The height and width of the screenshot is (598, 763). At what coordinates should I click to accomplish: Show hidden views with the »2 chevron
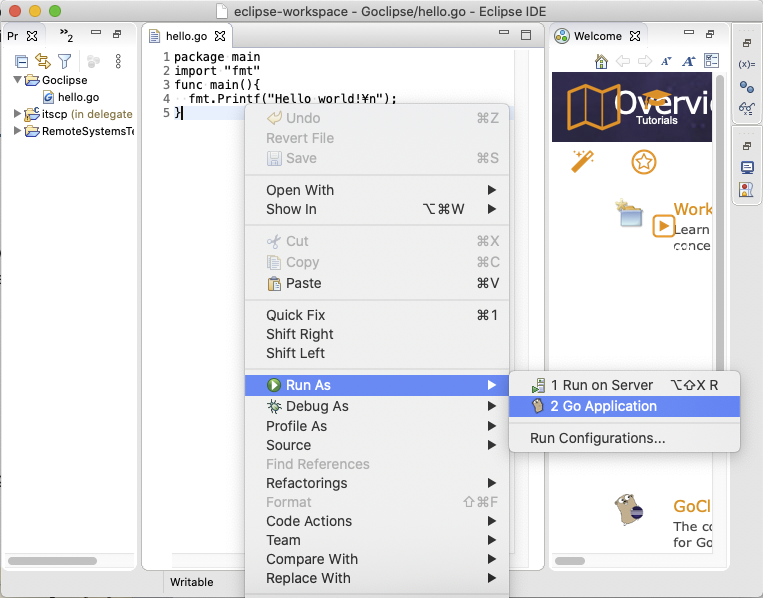coord(66,36)
